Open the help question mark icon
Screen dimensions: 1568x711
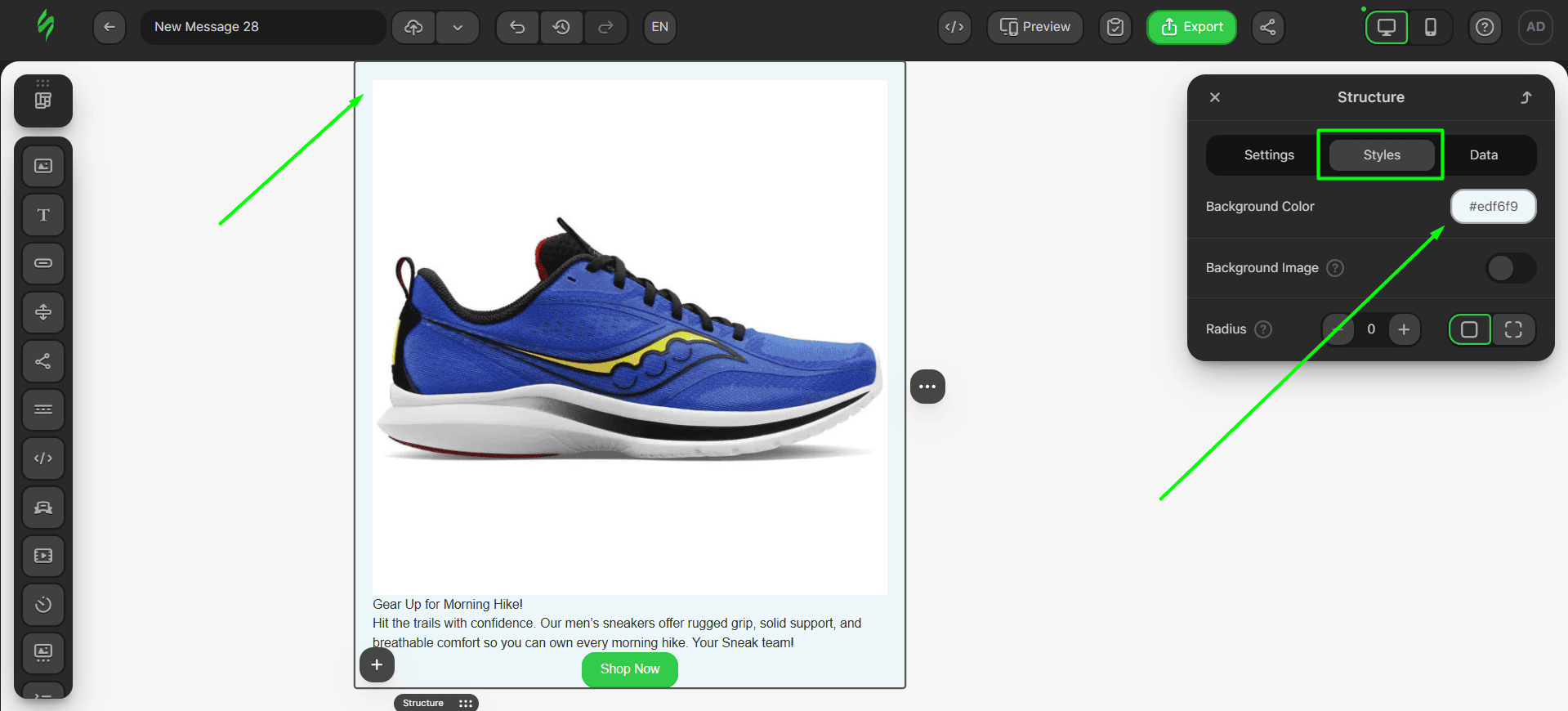(x=1485, y=27)
